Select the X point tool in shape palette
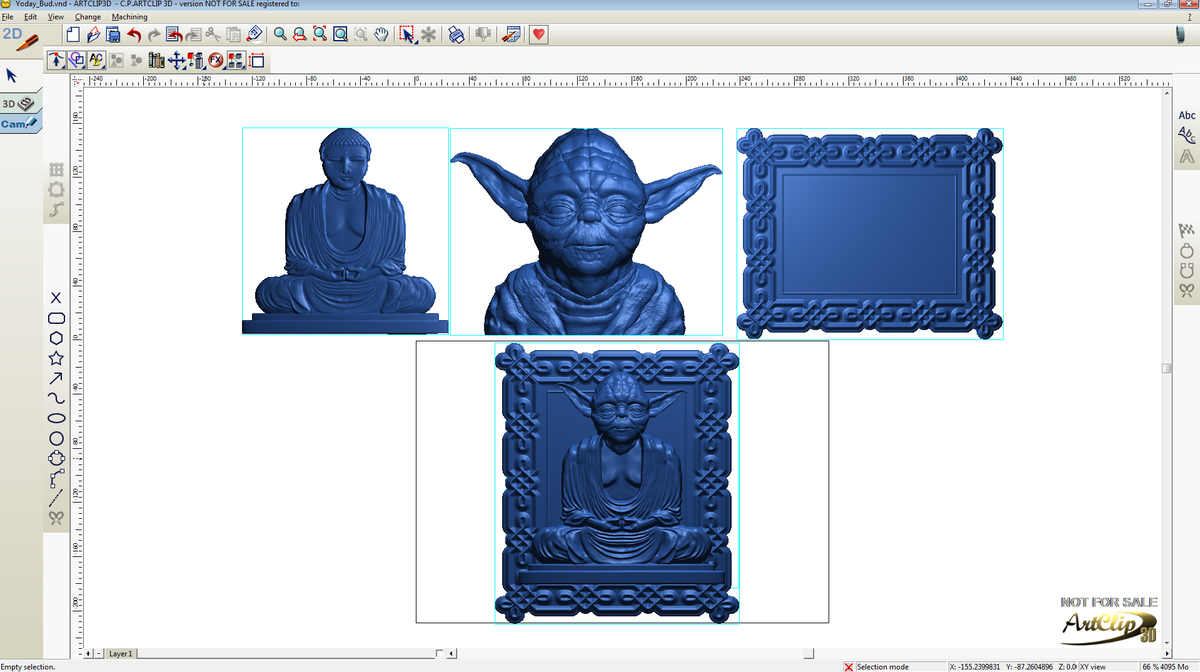The width and height of the screenshot is (1200, 672). [56, 298]
